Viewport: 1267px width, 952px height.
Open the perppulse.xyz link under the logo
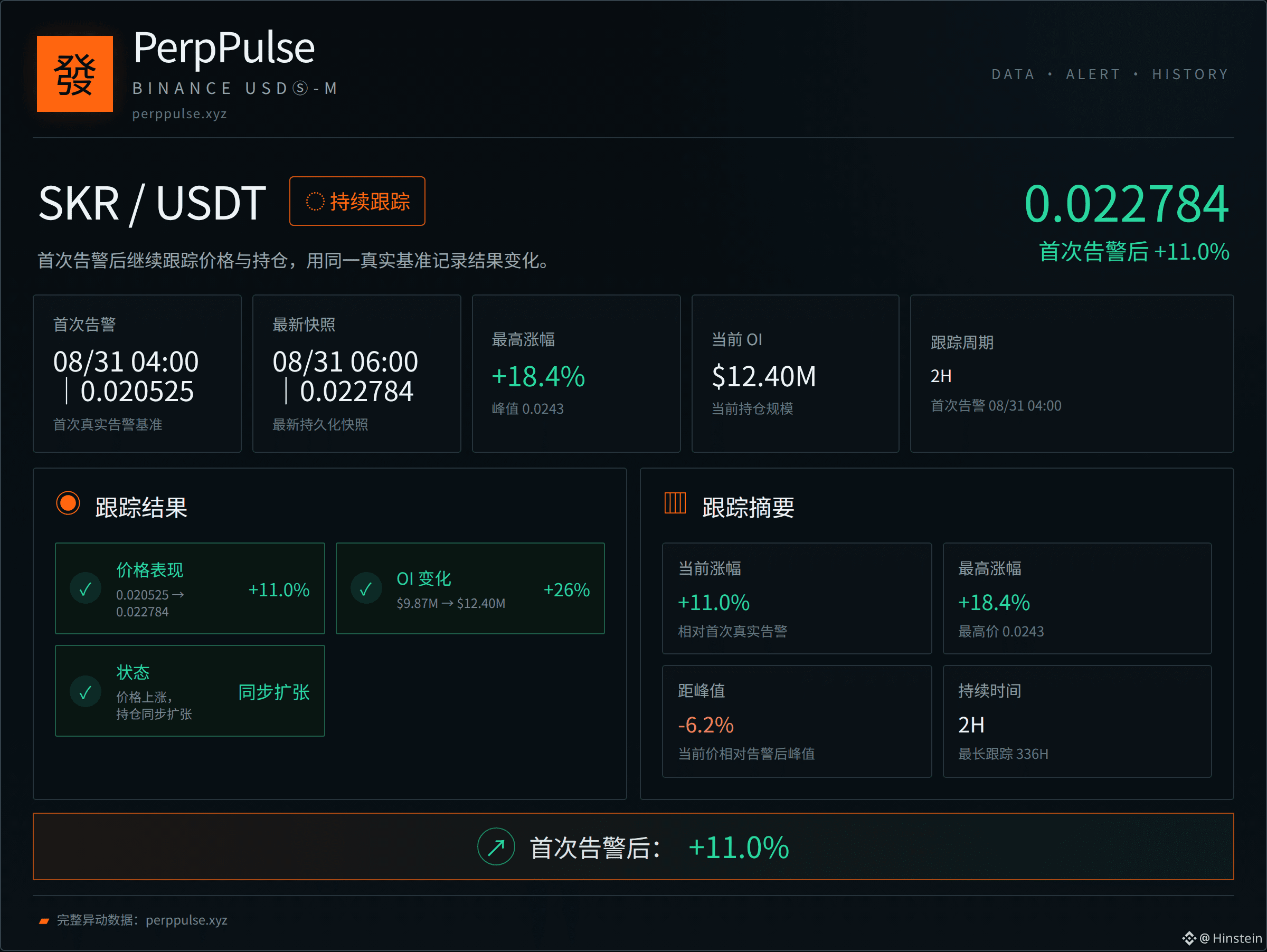tap(179, 114)
